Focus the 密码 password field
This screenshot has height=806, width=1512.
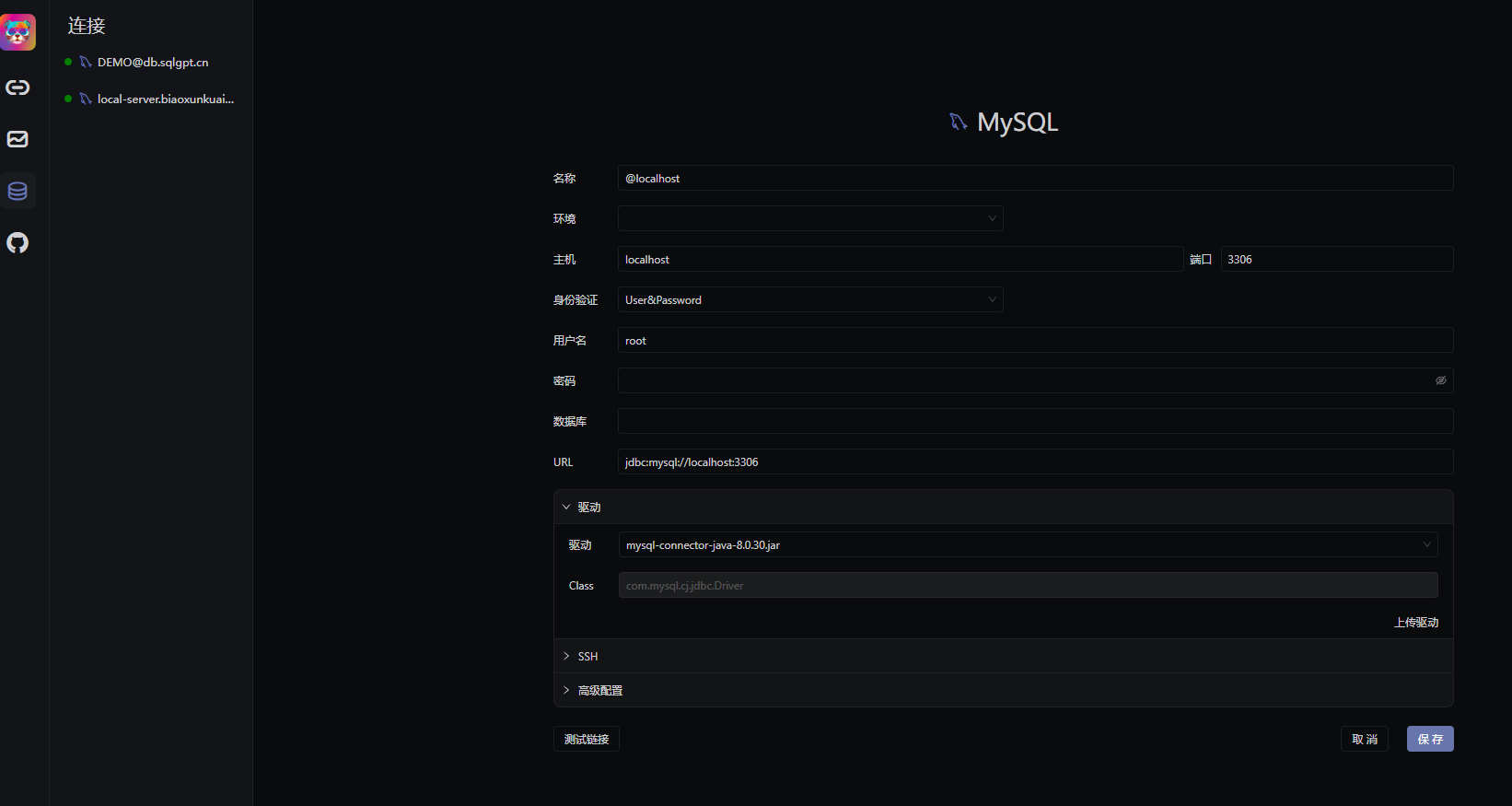pyautogui.click(x=1035, y=380)
